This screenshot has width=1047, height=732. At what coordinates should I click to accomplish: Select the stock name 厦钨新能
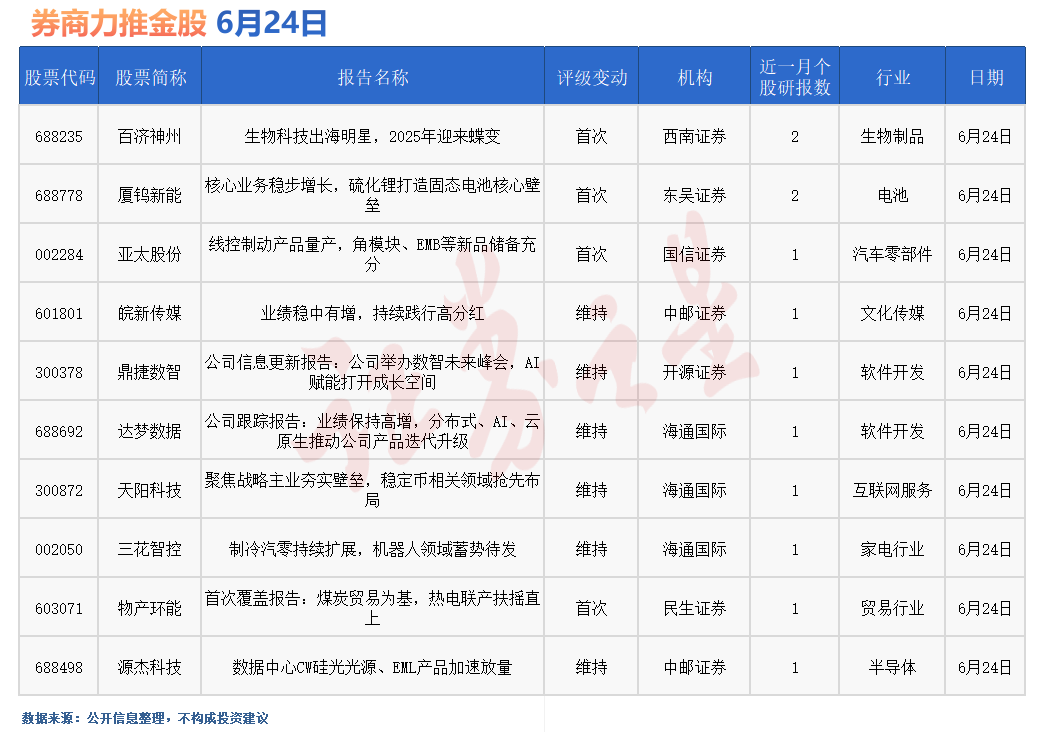point(150,196)
